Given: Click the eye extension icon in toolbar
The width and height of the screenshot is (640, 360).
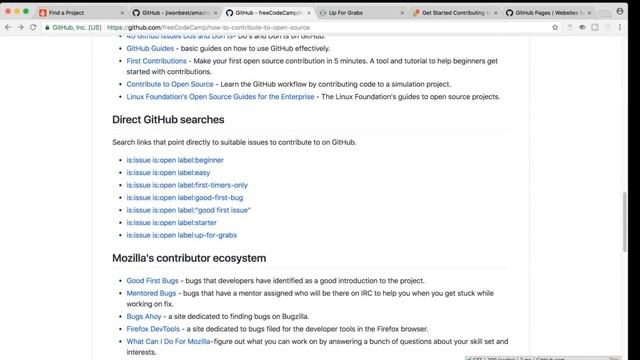Looking at the screenshot, I should point(582,27).
